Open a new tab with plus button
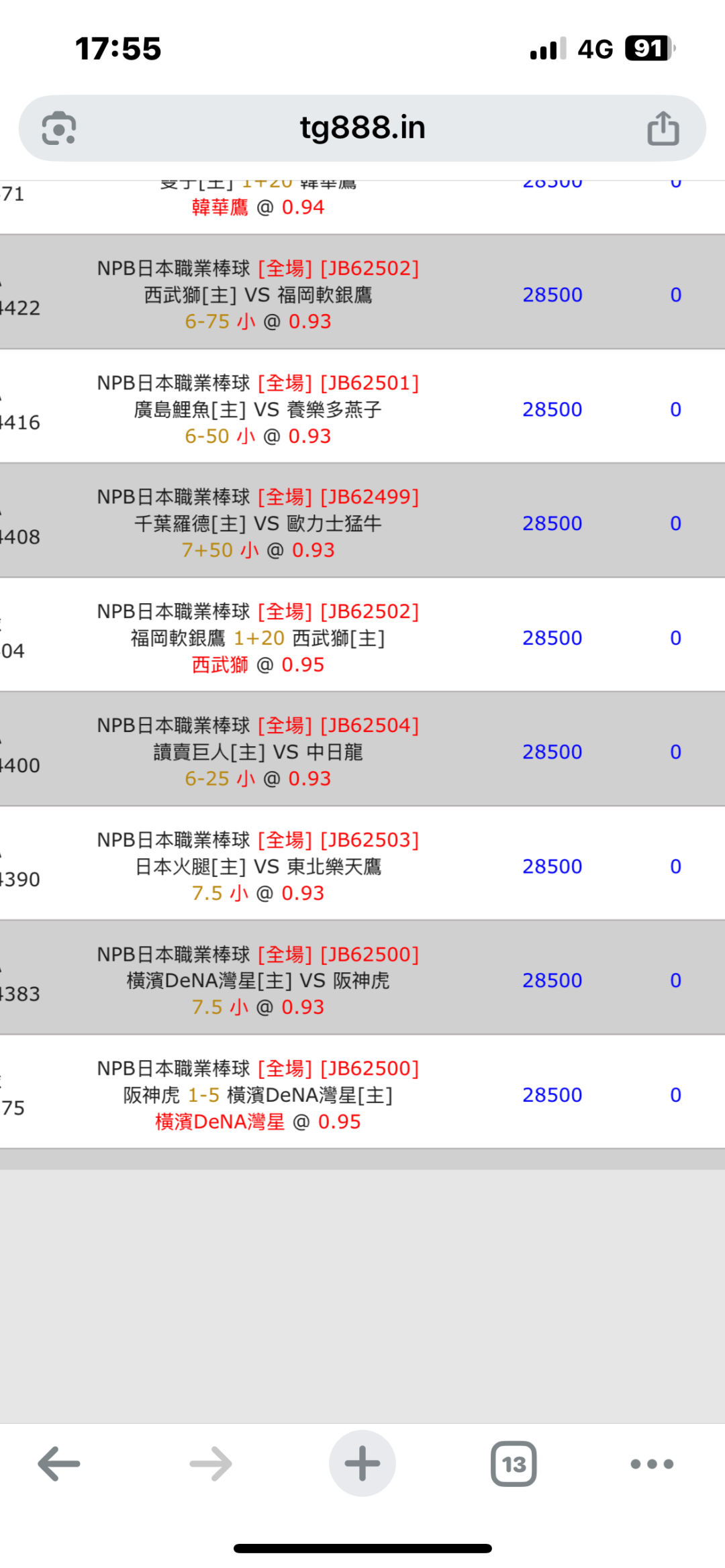Viewport: 725px width, 1568px height. [x=362, y=1463]
